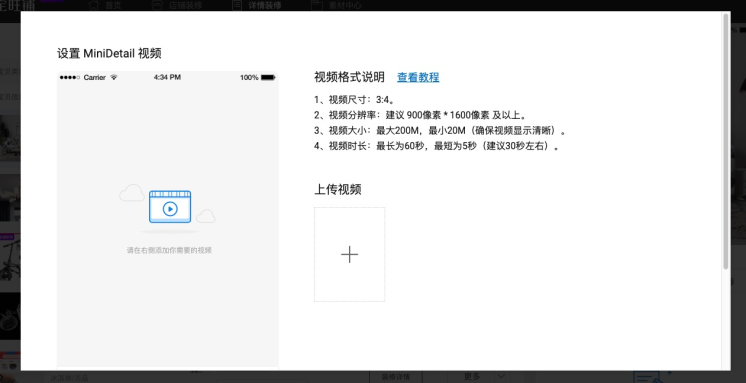Image resolution: width=746 pixels, height=383 pixels.
Task: Click the signal dots before Carrier
Action: pos(70,77)
